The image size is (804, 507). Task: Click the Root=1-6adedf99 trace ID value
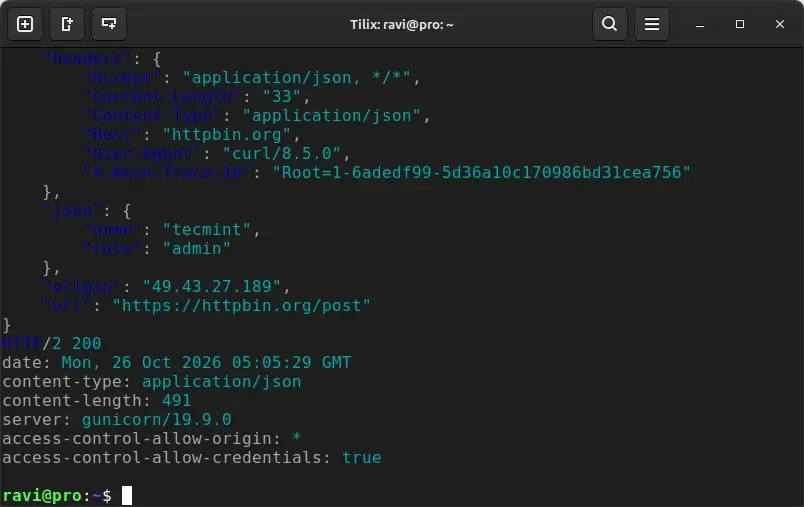(x=481, y=172)
